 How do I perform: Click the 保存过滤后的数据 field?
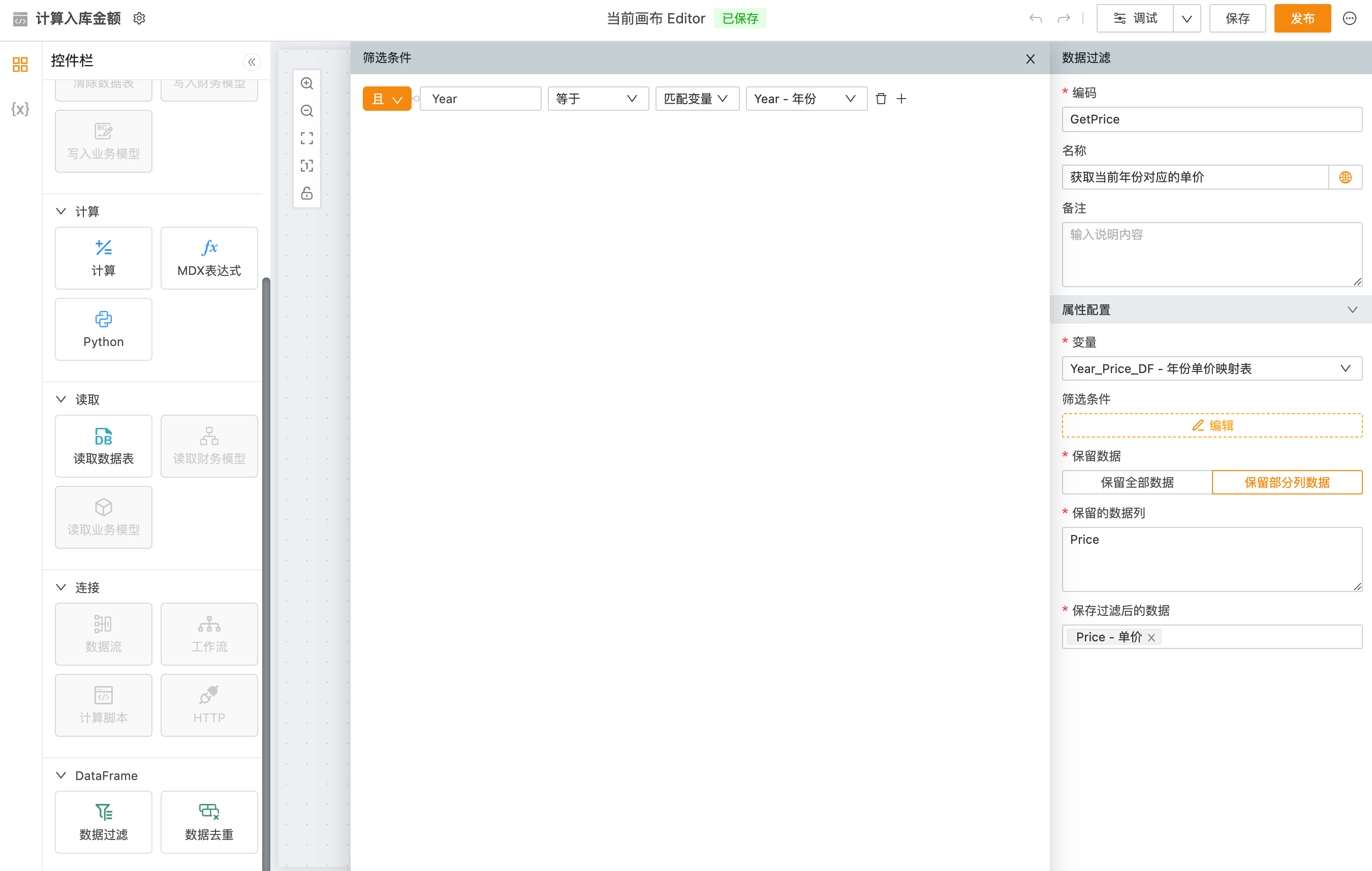click(x=1212, y=637)
